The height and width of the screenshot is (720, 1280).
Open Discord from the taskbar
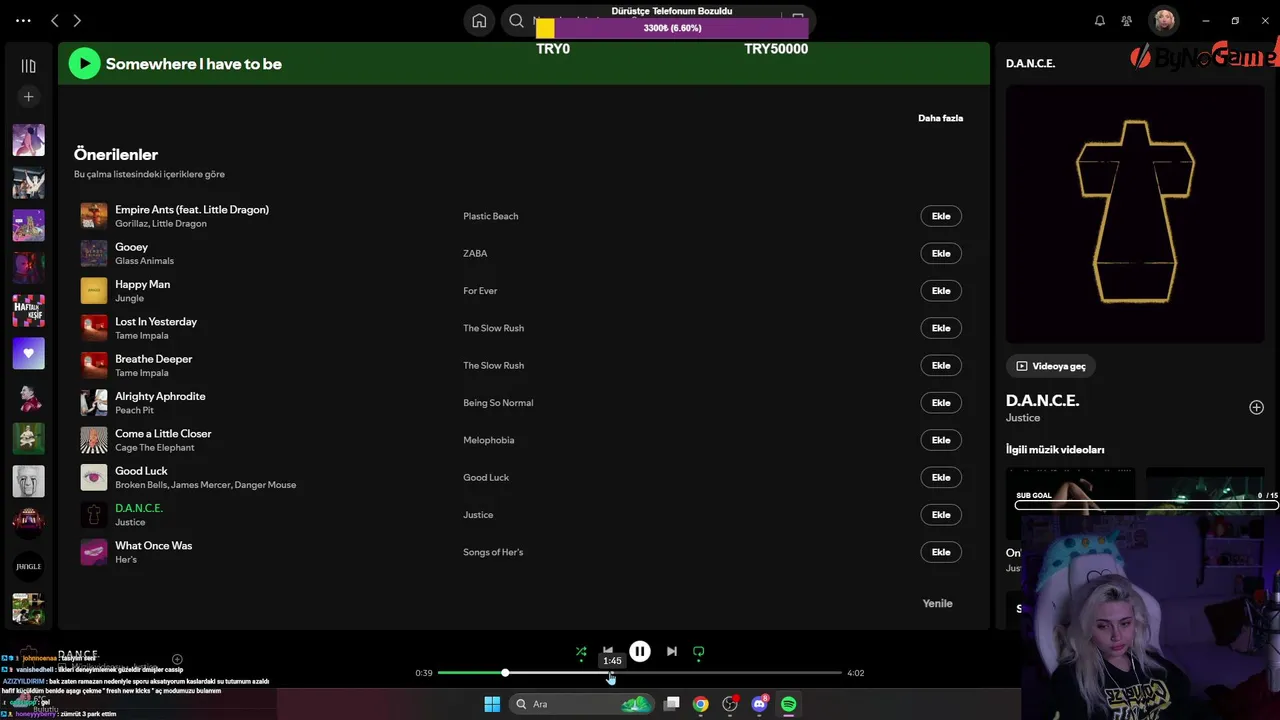760,704
